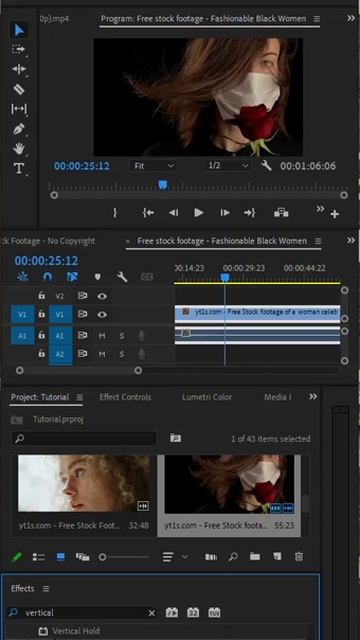Screen dimensions: 360x640
Task: Open Program Monitor panel menu
Action: pos(317,19)
